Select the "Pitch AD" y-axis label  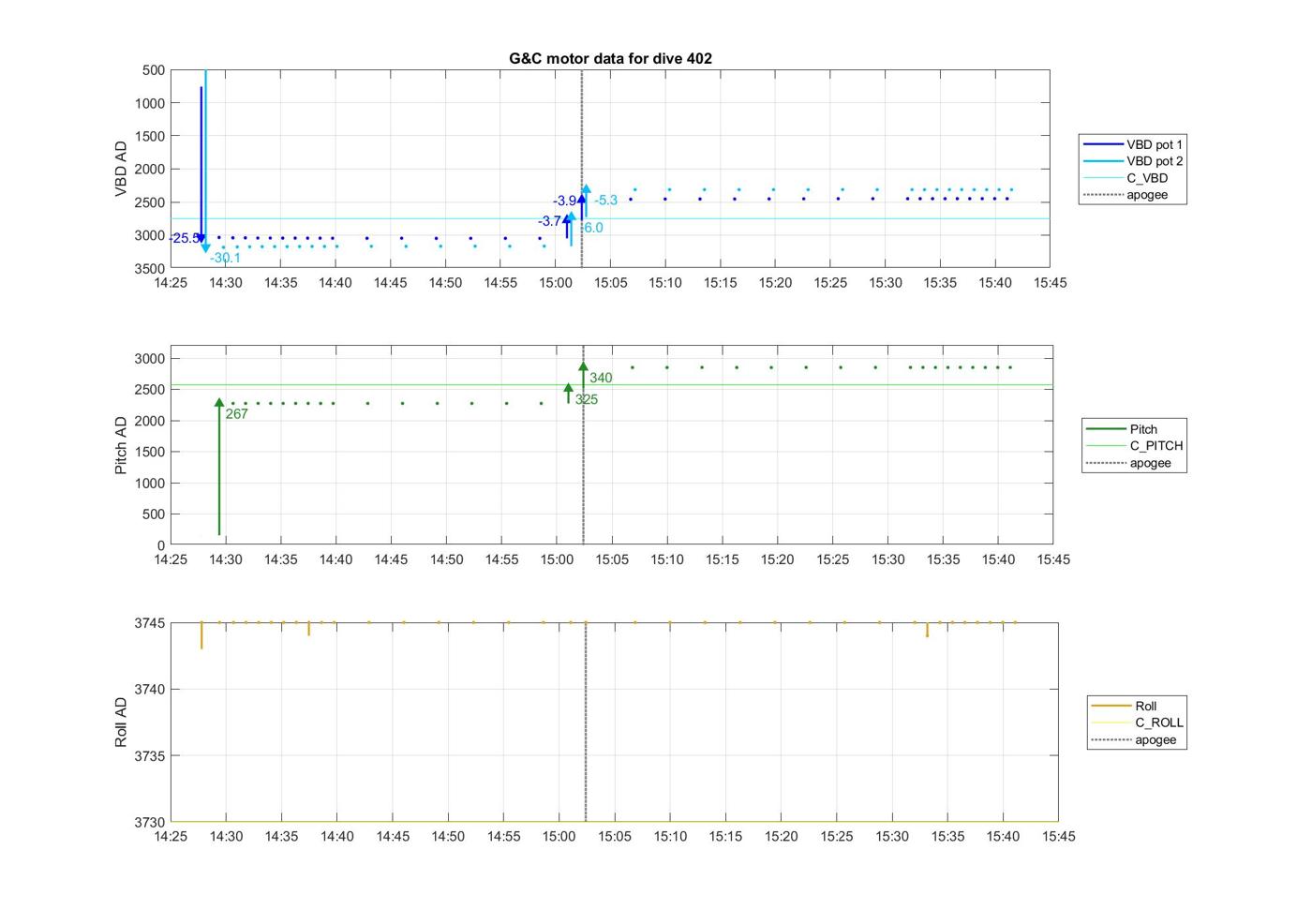(121, 446)
